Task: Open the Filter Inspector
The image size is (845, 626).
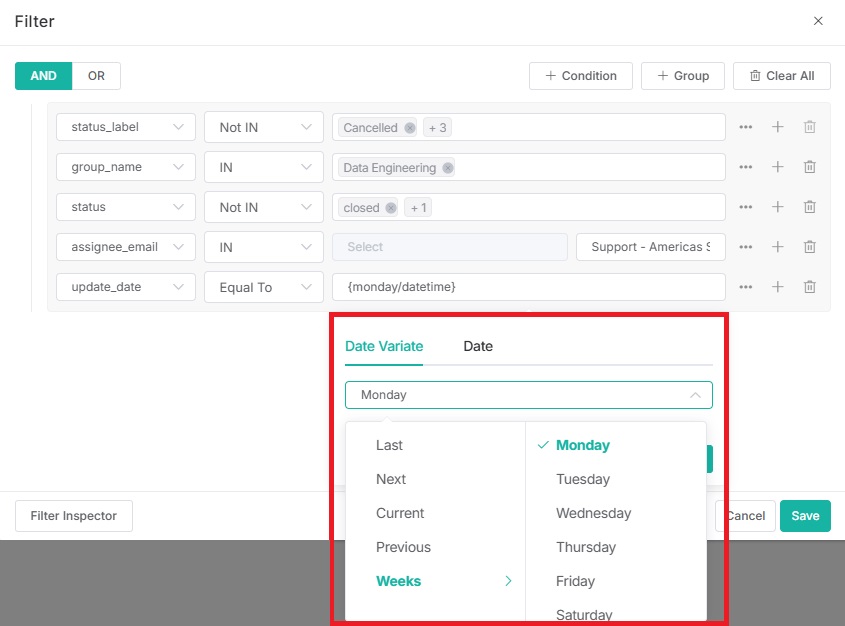Action: pos(74,516)
